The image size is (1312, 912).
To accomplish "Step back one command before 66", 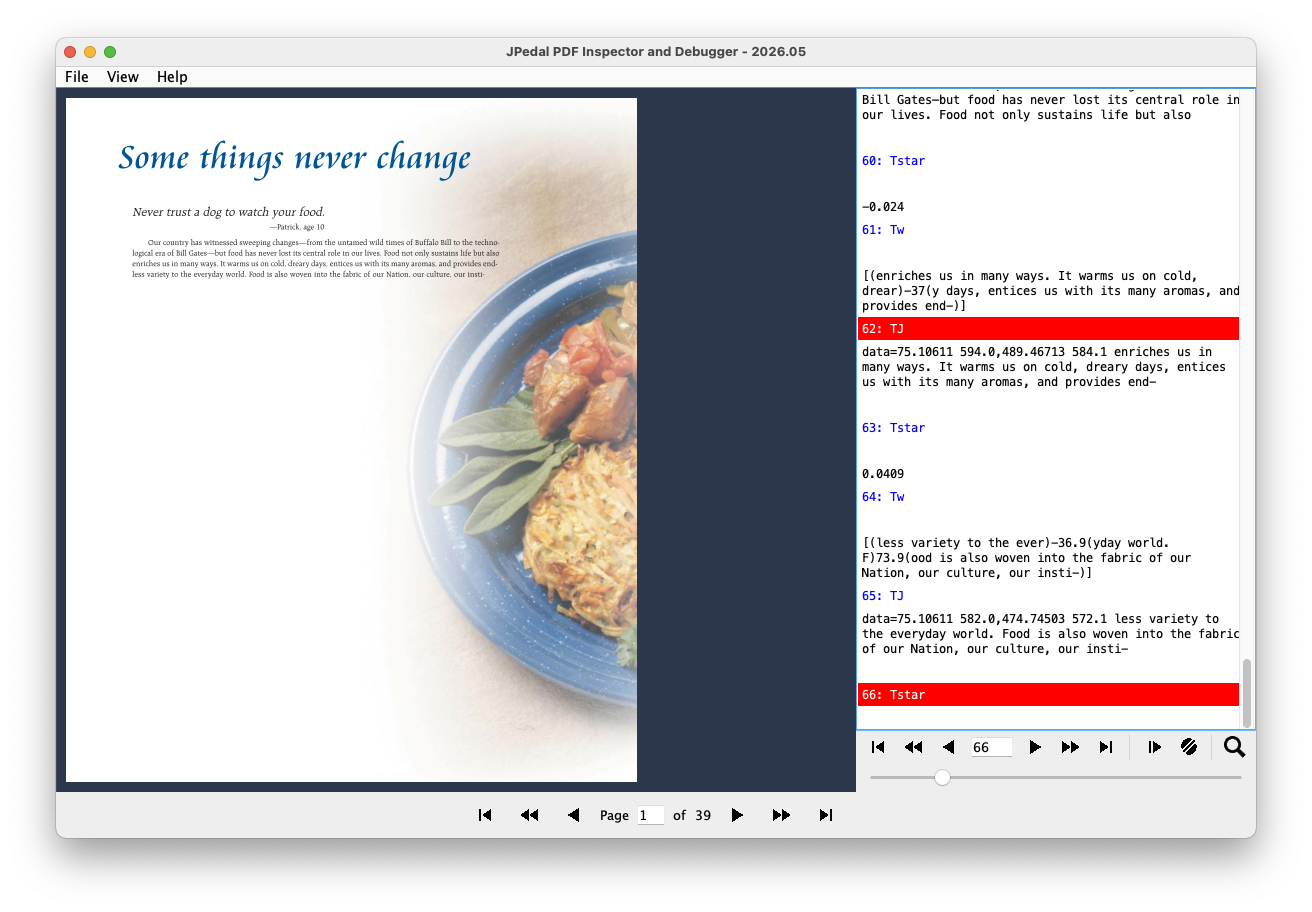I will point(948,747).
